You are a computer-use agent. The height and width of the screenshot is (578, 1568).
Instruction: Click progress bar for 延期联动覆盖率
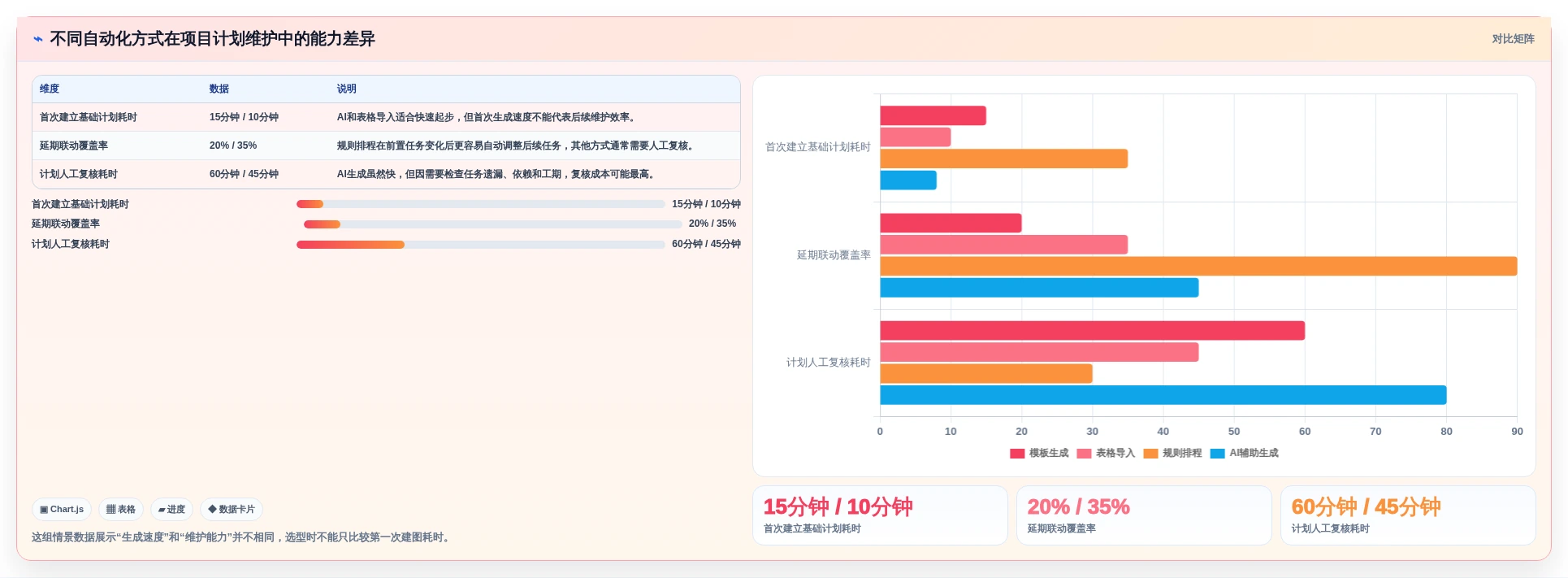pyautogui.click(x=493, y=224)
